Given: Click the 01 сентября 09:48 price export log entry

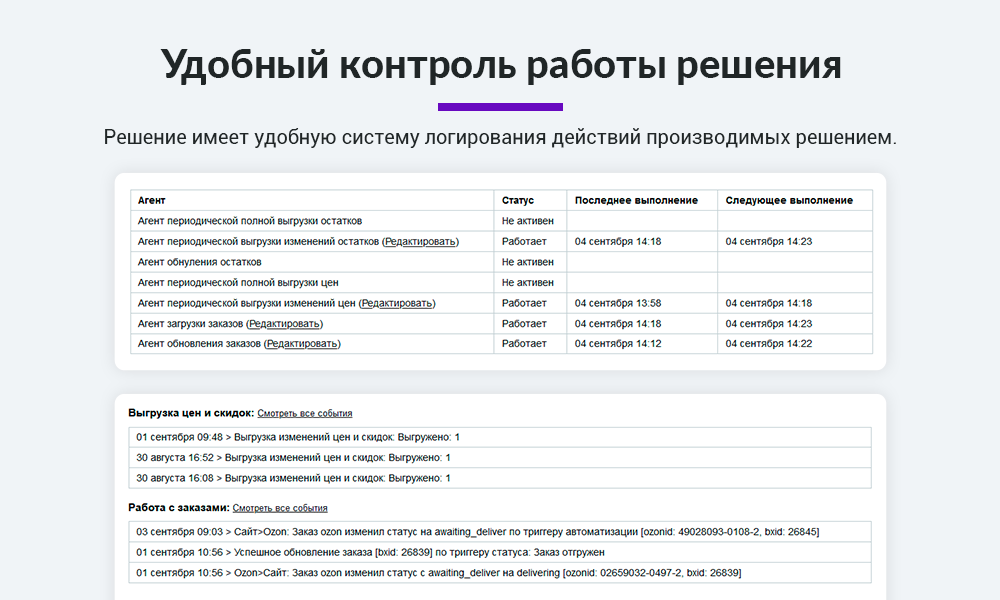Looking at the screenshot, I should pos(298,437).
